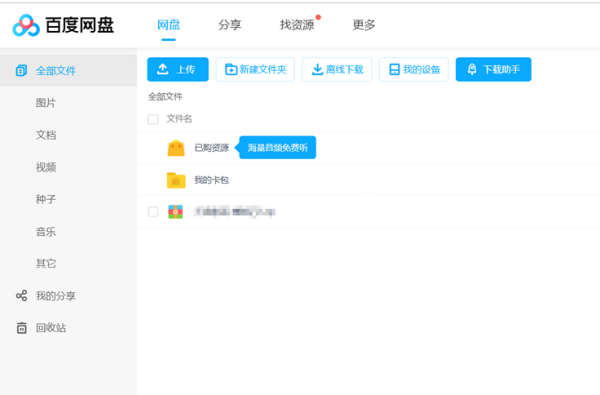The image size is (600, 395).
Task: Show 其它 category in sidebar
Action: tap(46, 264)
